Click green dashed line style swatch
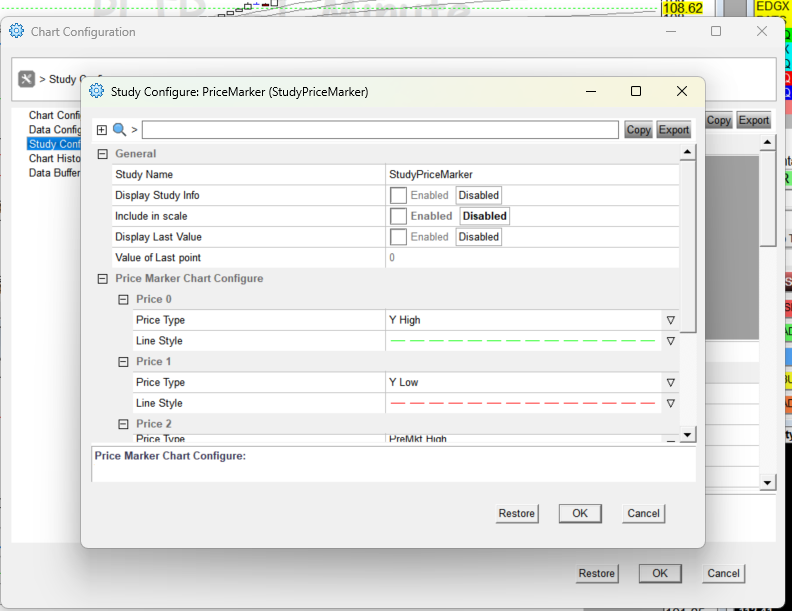Viewport: 792px width, 611px height. coord(523,341)
